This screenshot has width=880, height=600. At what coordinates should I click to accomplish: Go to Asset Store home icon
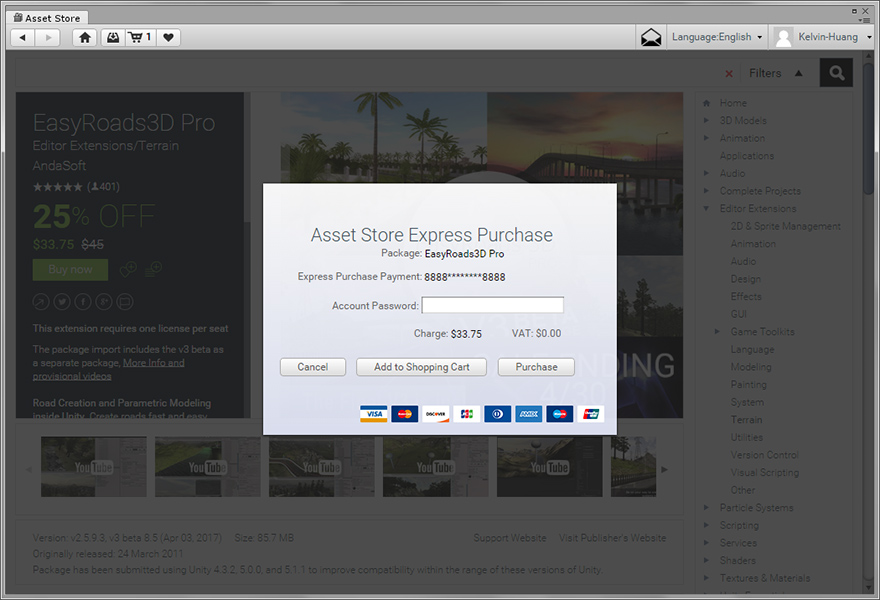(85, 37)
